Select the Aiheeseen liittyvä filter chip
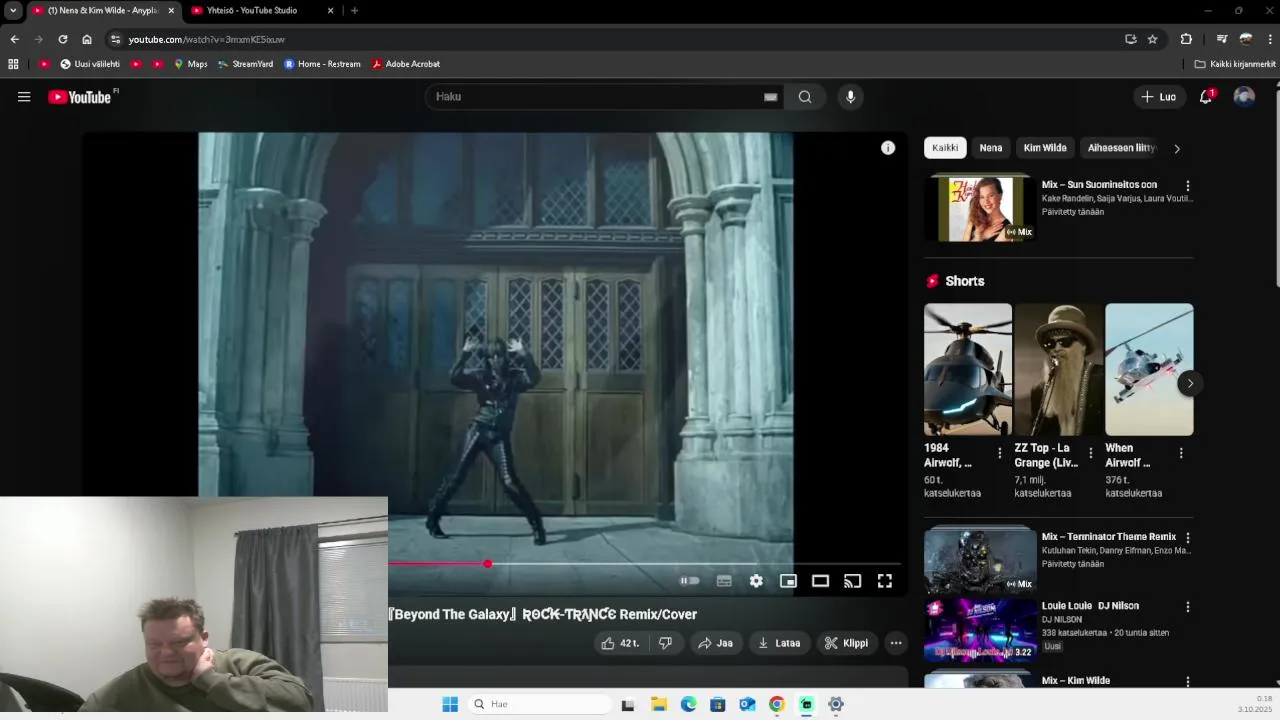Image resolution: width=1280 pixels, height=720 pixels. pyautogui.click(x=1121, y=148)
